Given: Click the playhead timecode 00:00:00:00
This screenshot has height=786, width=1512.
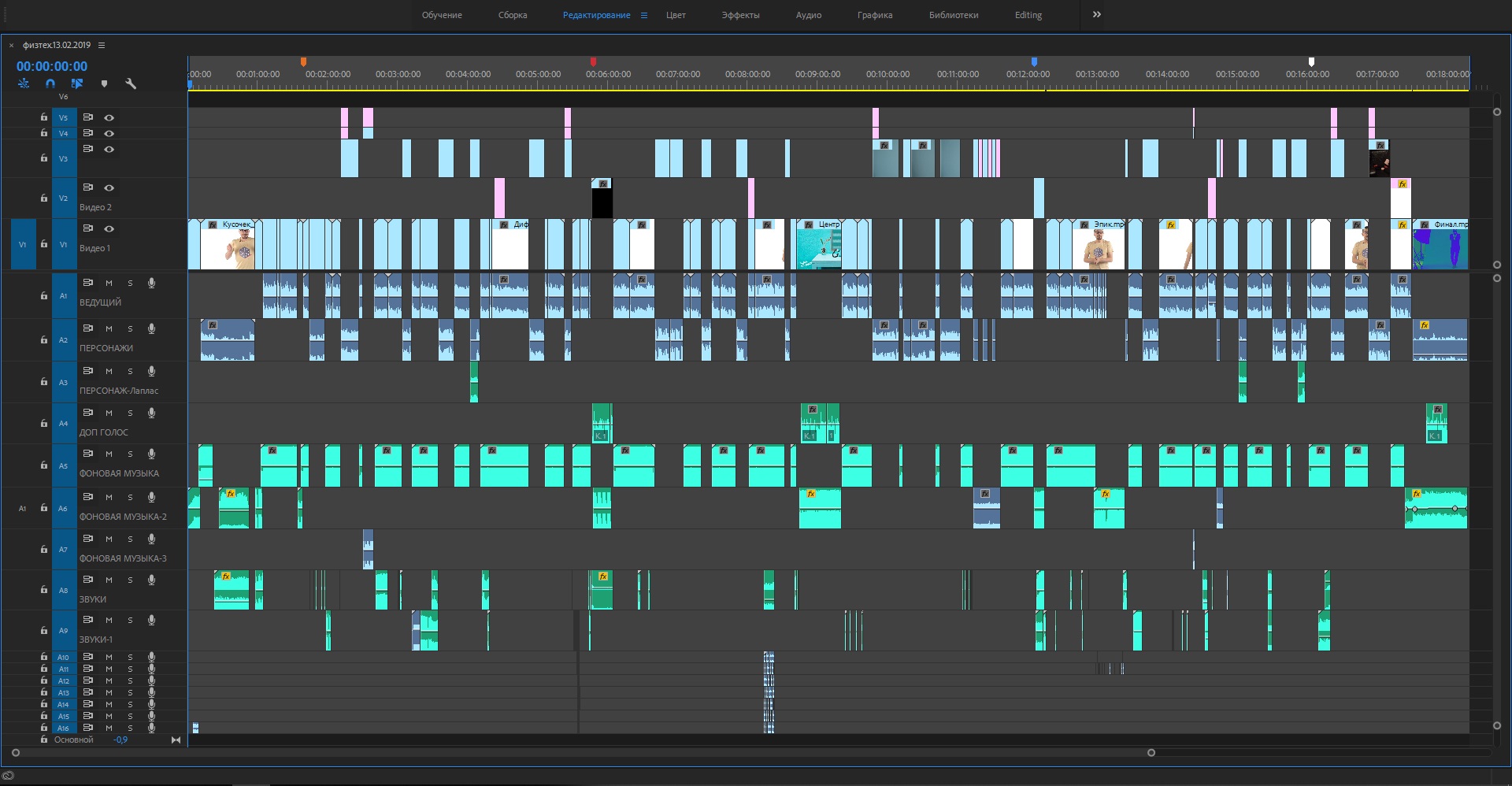Looking at the screenshot, I should point(52,66).
